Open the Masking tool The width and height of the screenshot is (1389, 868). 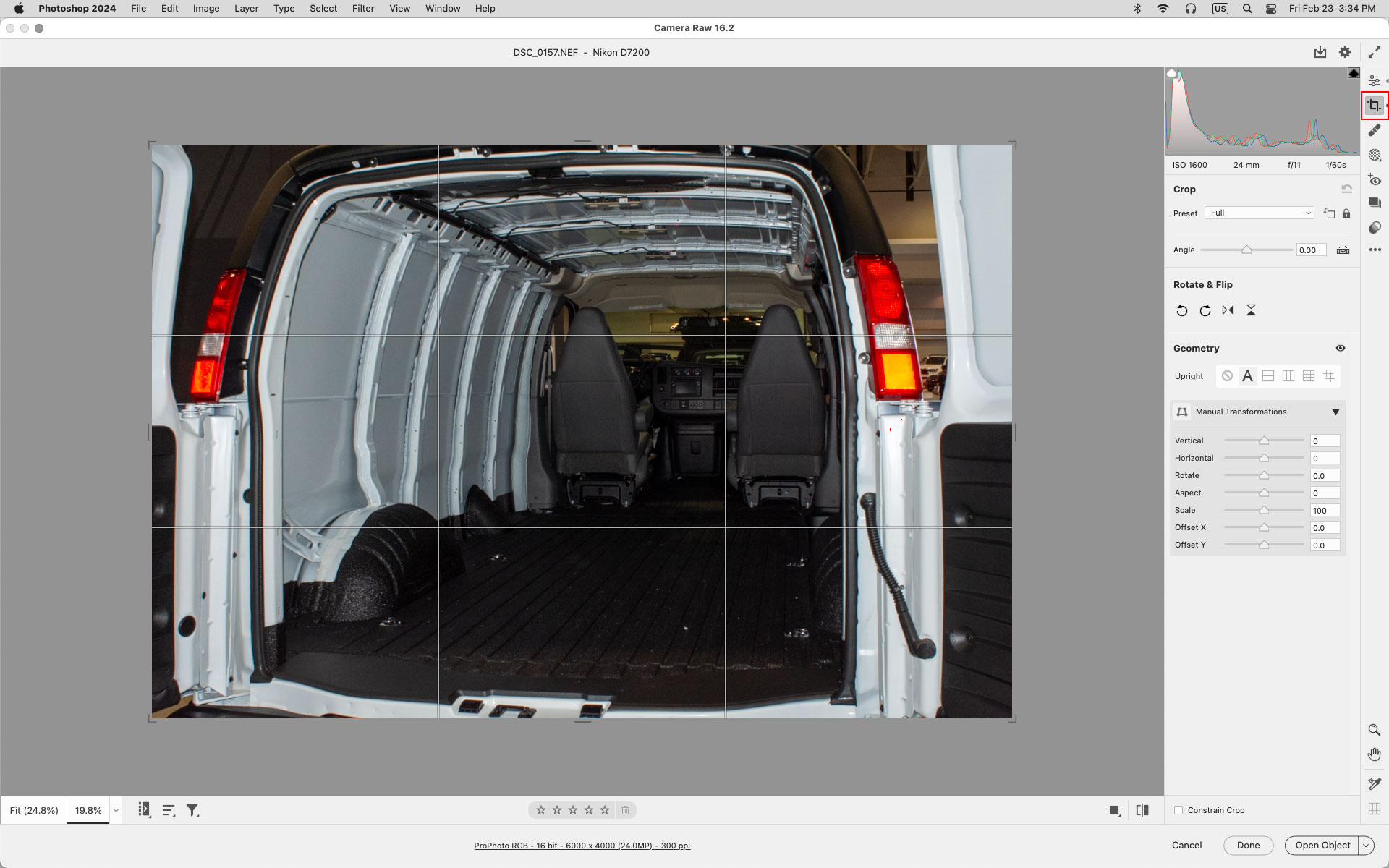(x=1375, y=156)
